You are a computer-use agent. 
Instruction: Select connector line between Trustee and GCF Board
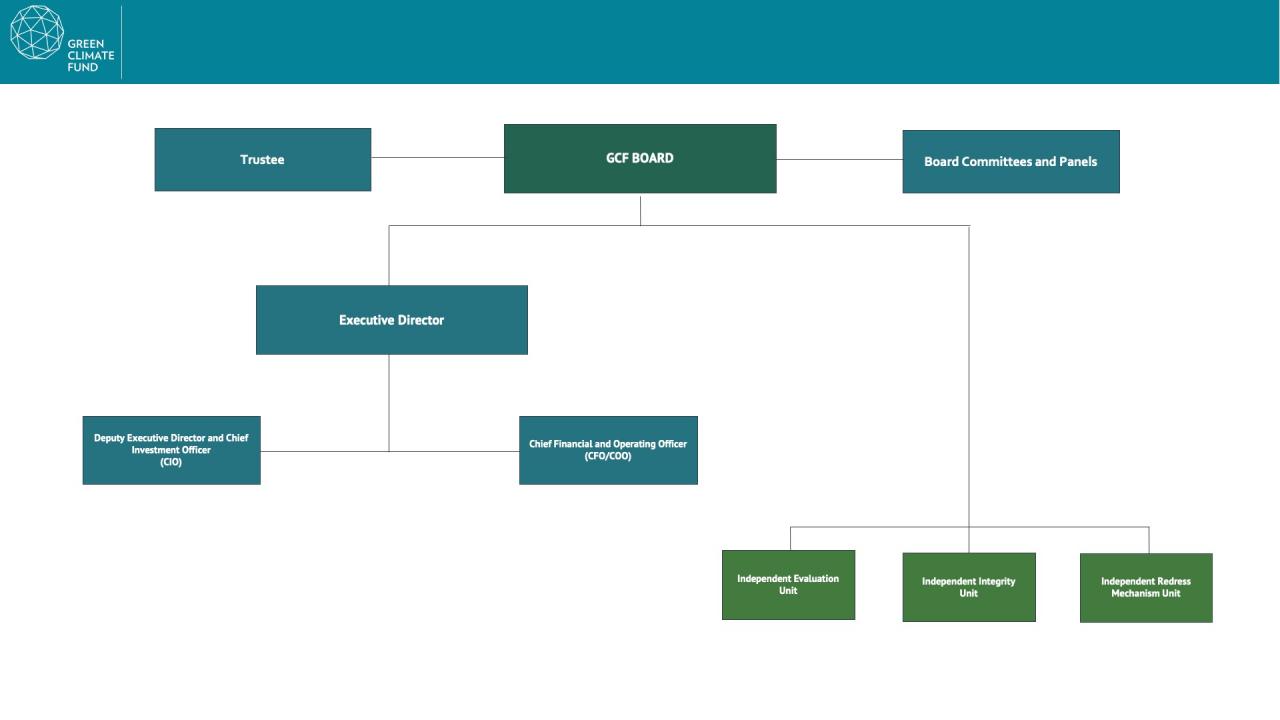click(437, 157)
